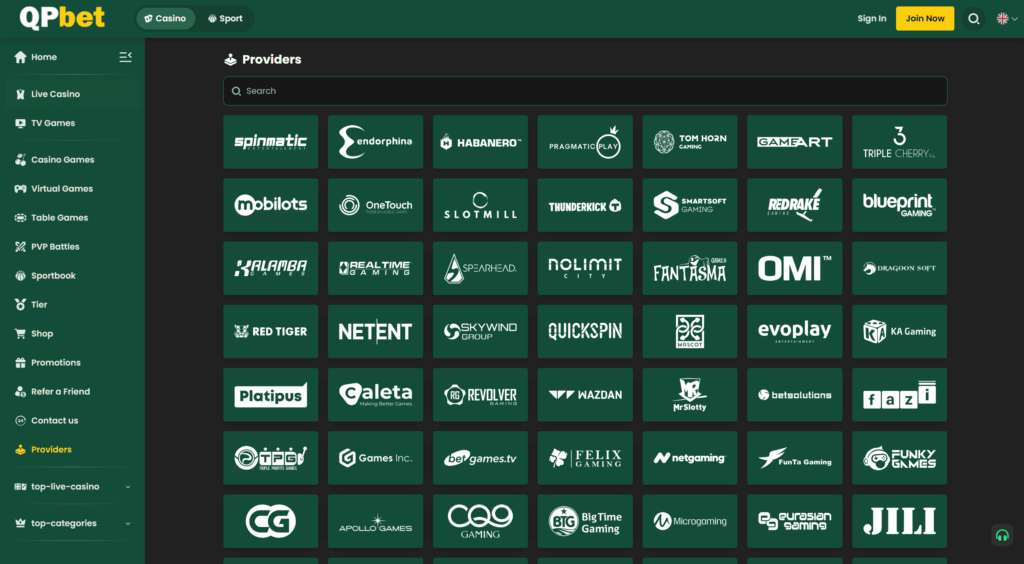Open the Contact us link
This screenshot has height=564, width=1024.
tap(55, 420)
